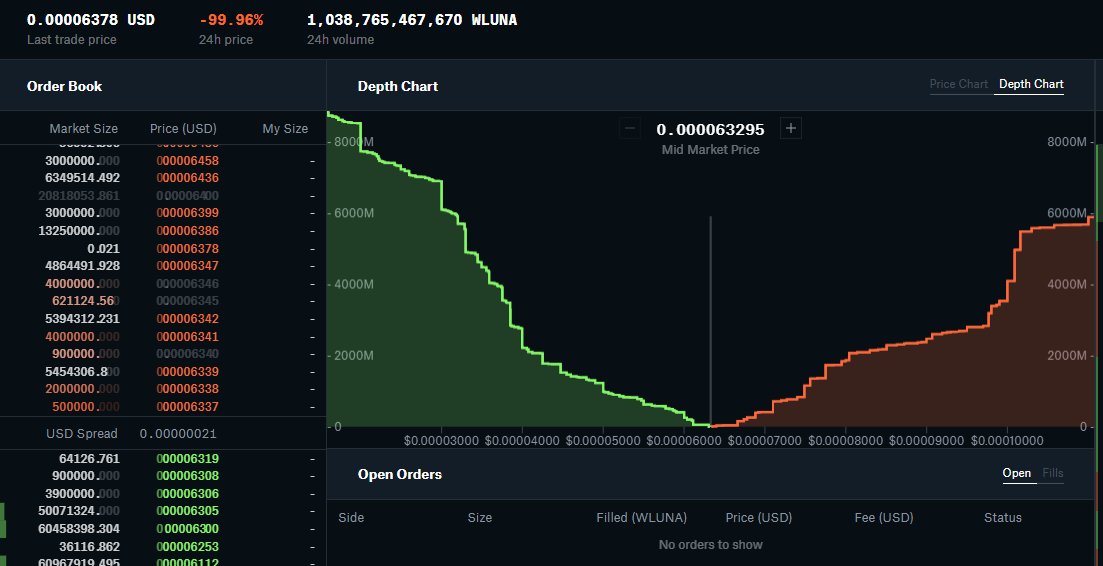Click the 0.00006400 ask price
The image size is (1103, 566).
187,195
